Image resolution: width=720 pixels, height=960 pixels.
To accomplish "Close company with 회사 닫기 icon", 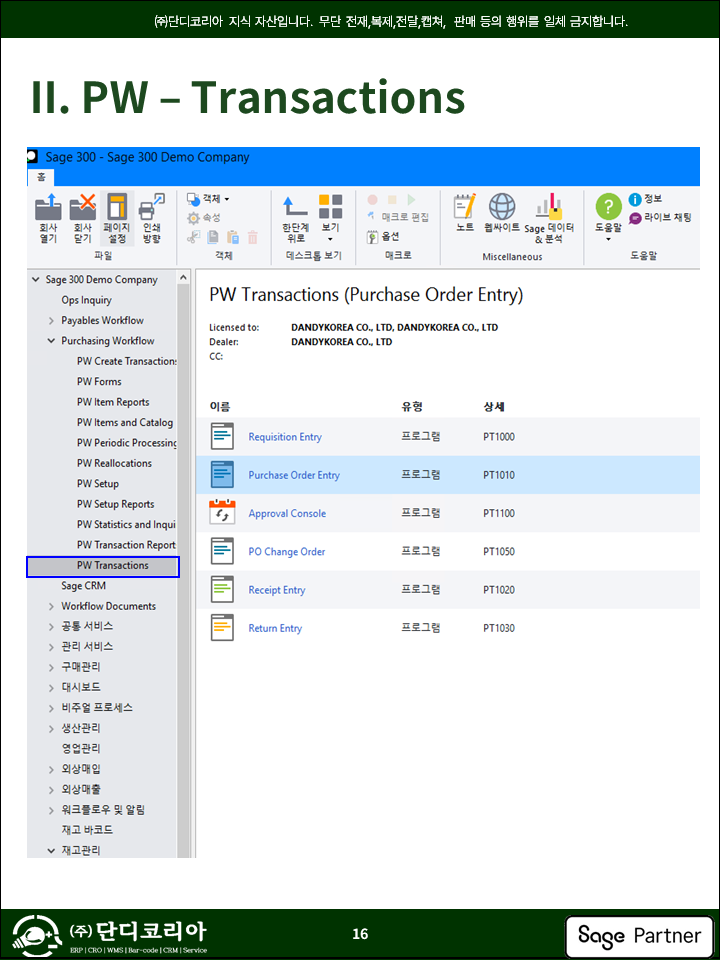I will 82,219.
